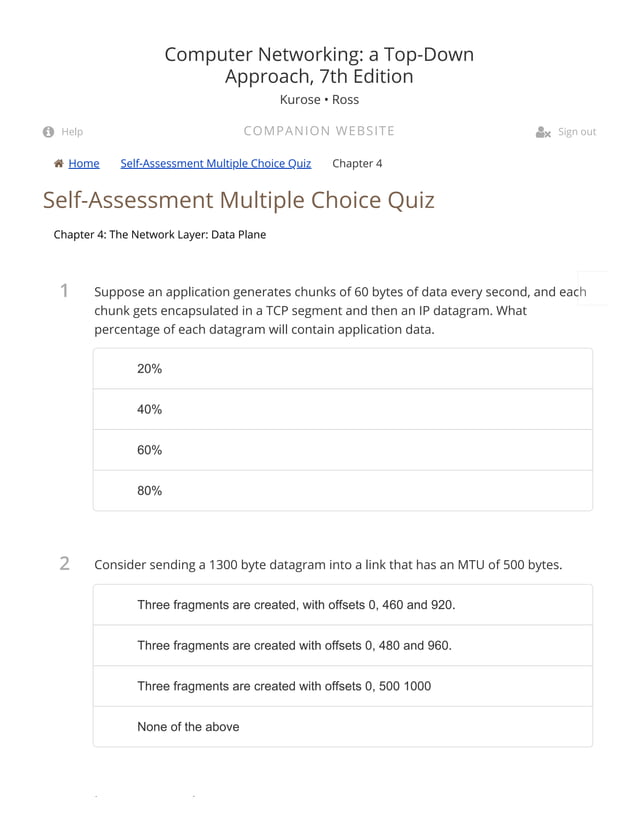Click the Self-Assessment Multiple Choice Quiz heading
This screenshot has width=638, height=826.
click(x=239, y=200)
